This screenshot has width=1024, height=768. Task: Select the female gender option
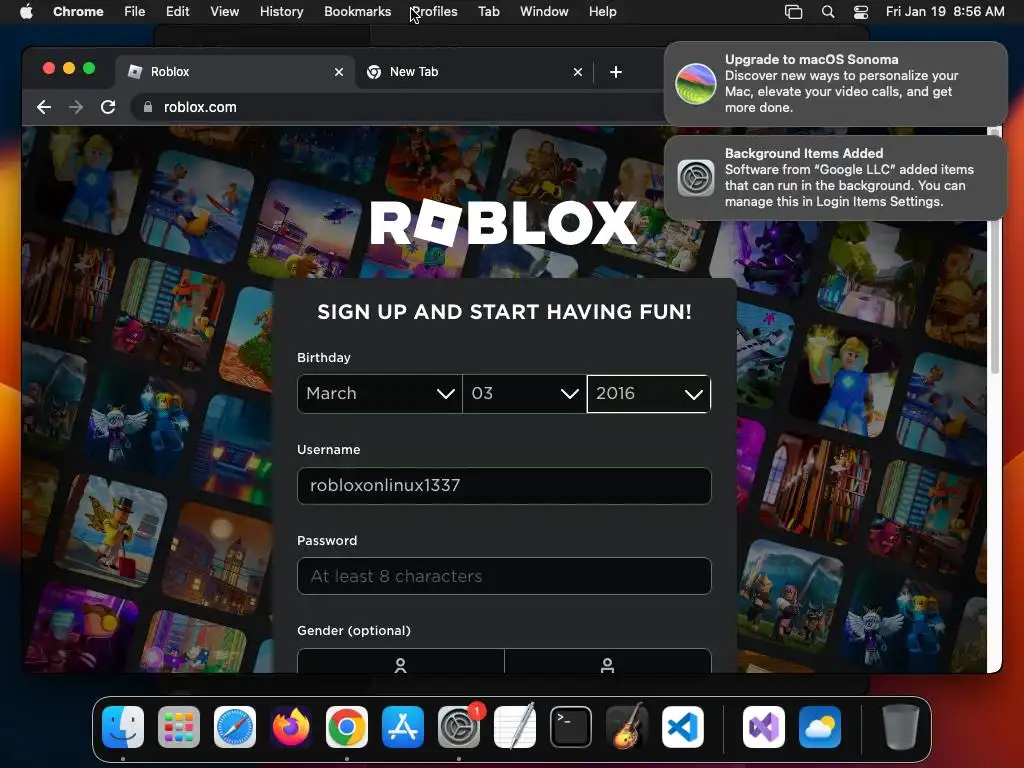[x=400, y=662]
